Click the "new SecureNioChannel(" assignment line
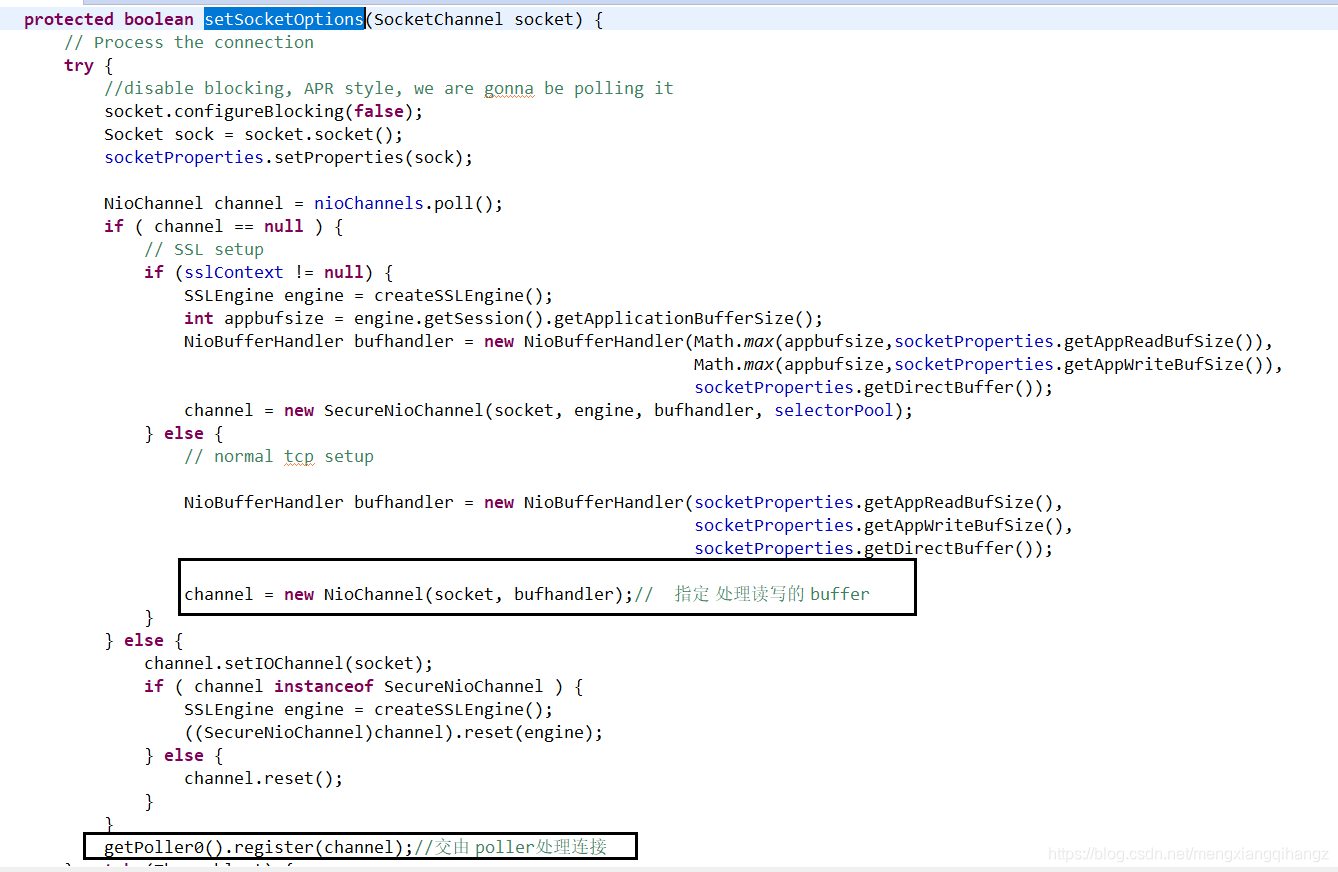This screenshot has width=1338, height=872. pos(549,410)
